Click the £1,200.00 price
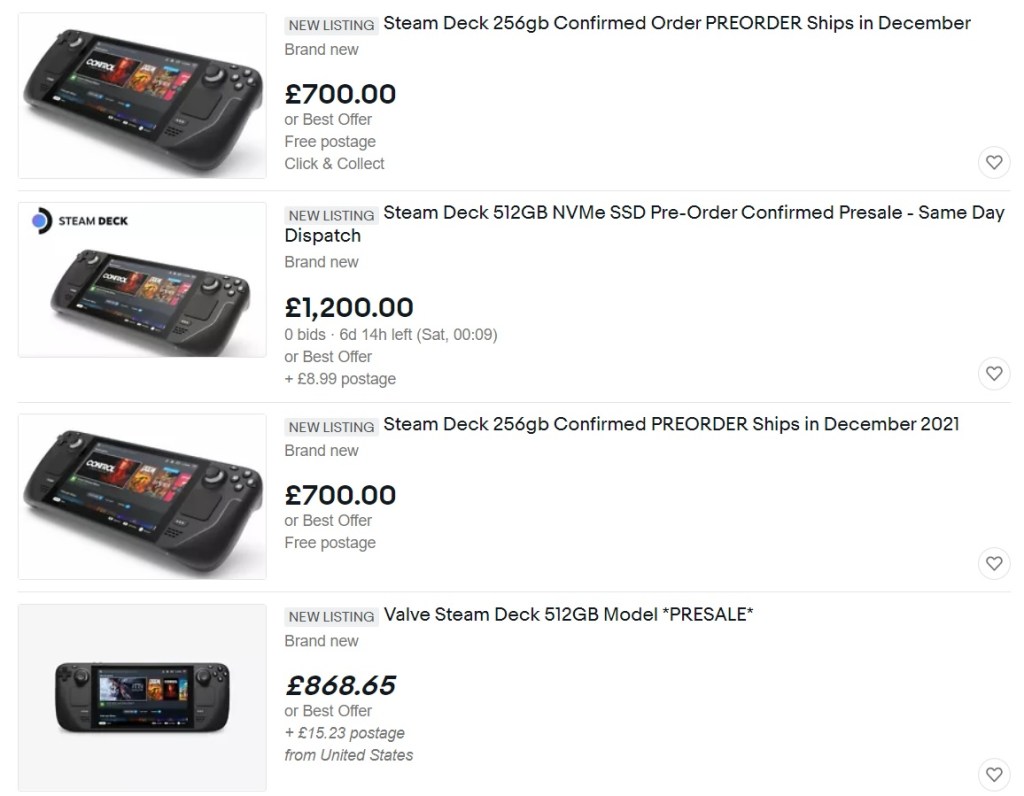Viewport: 1024px width, 796px height. coord(348,307)
